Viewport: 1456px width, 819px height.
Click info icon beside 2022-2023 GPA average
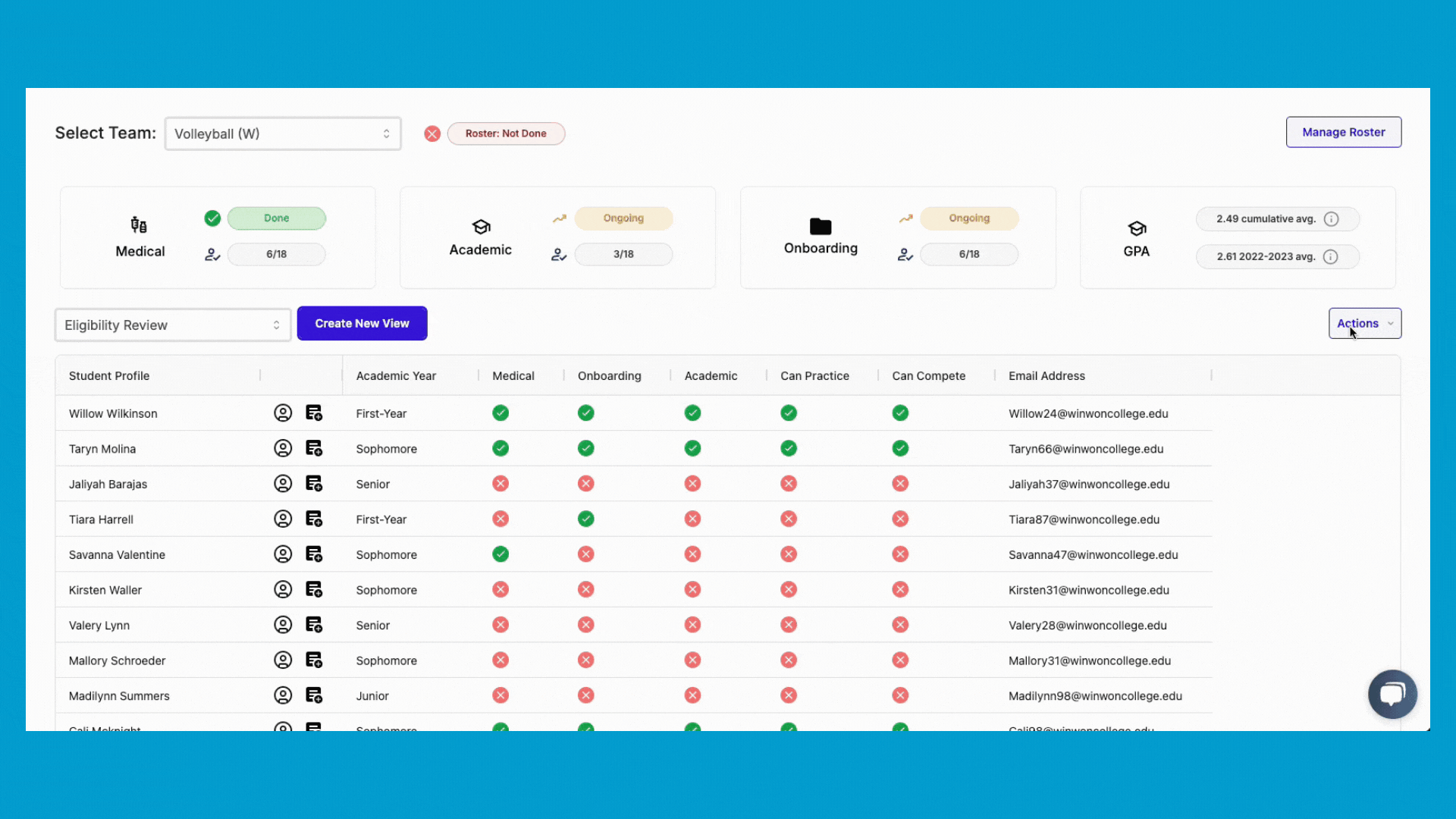[x=1330, y=257]
